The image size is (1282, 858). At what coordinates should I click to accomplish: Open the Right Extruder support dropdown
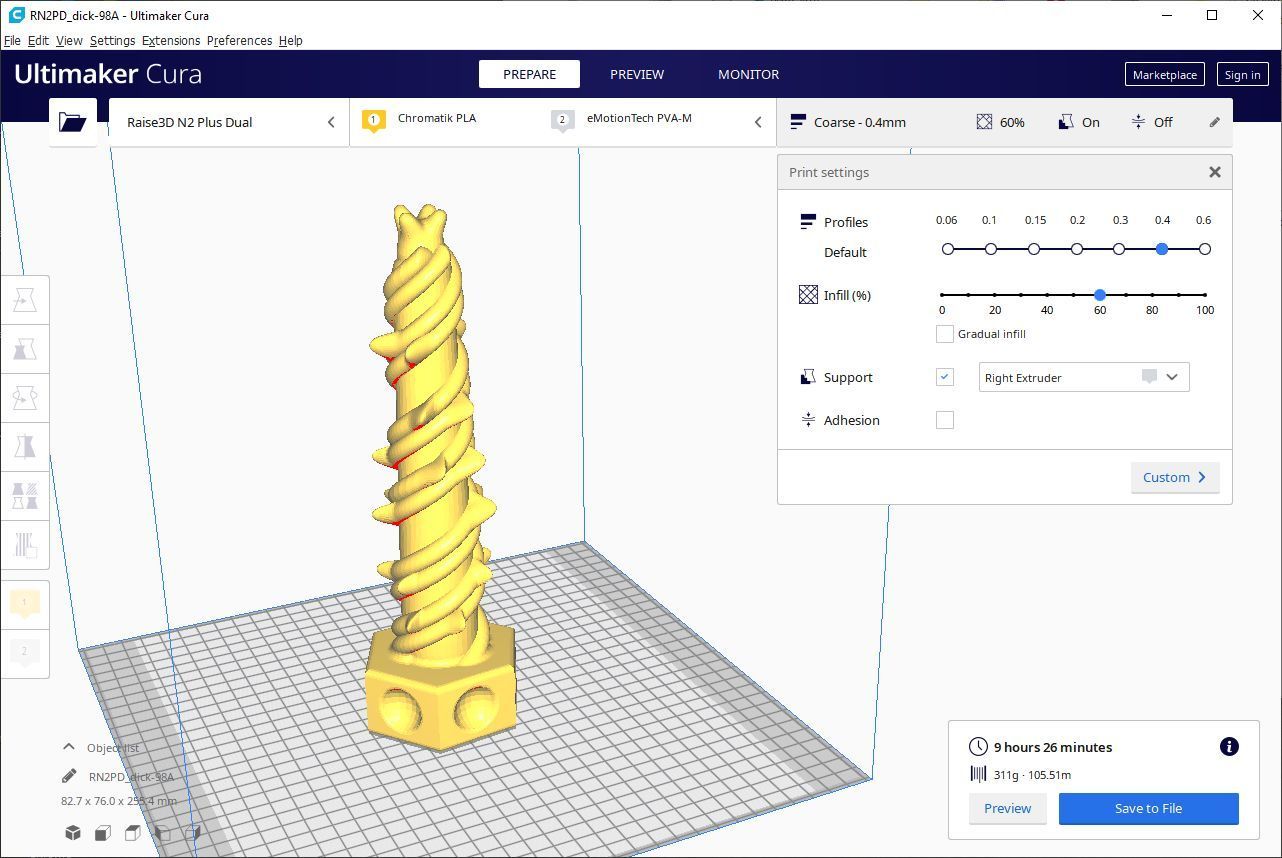1084,377
